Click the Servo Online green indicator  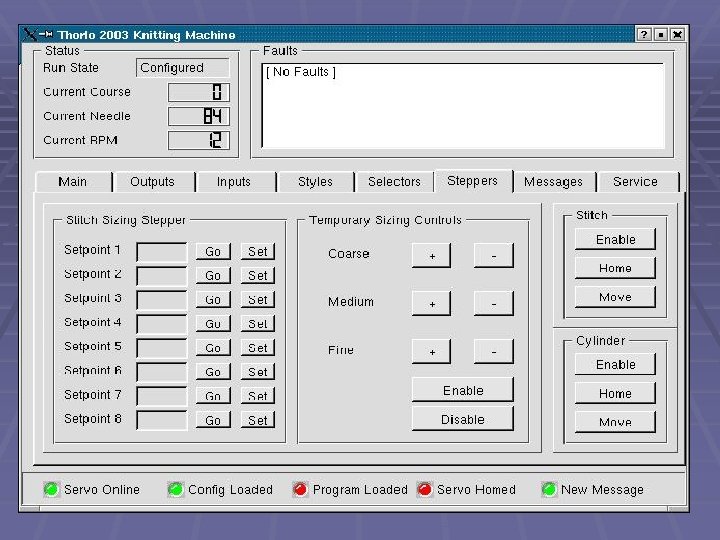51,489
